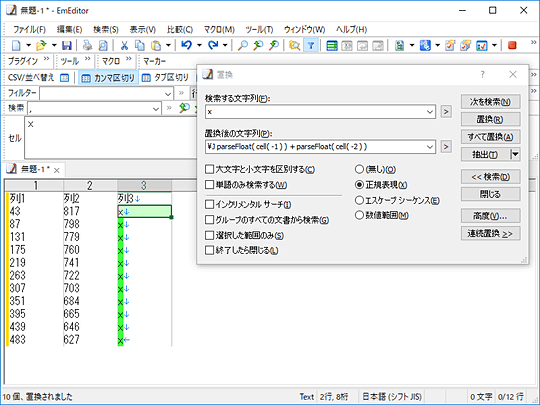Click the Print icon in toolbar

point(87,45)
